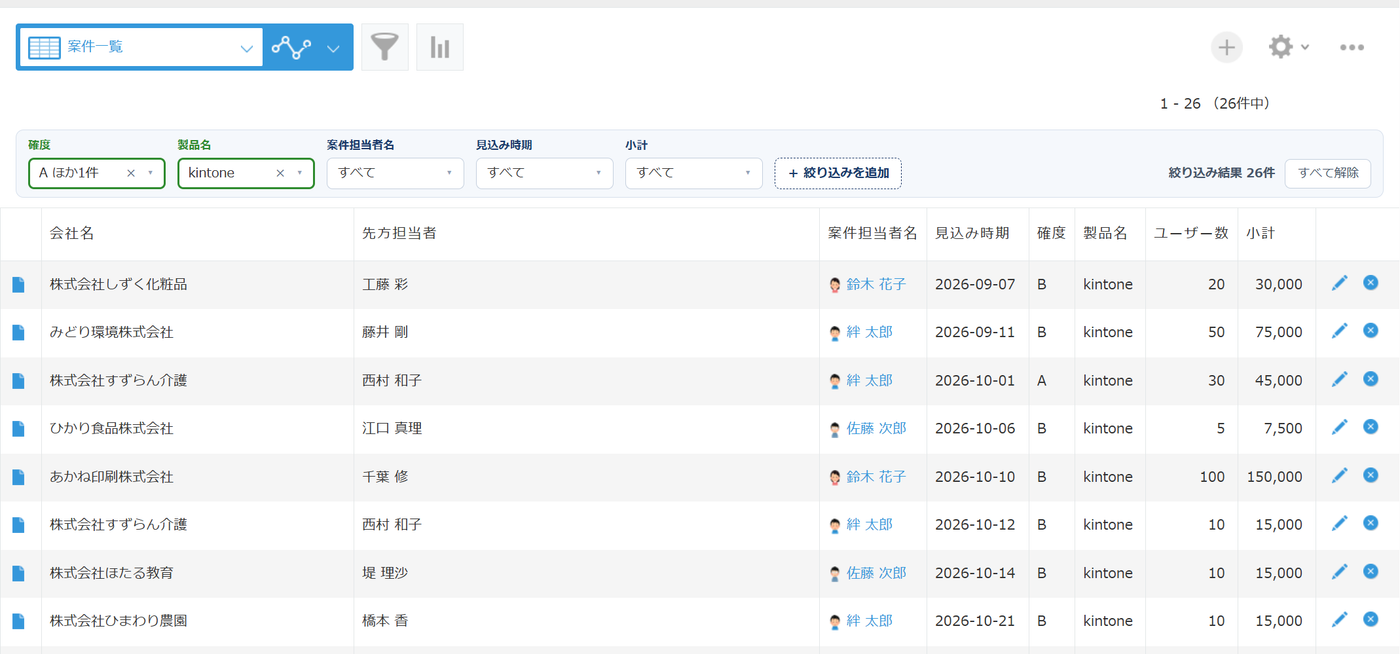Delete the ひかり食品株式会社 record
The image size is (1400, 654).
(x=1371, y=427)
